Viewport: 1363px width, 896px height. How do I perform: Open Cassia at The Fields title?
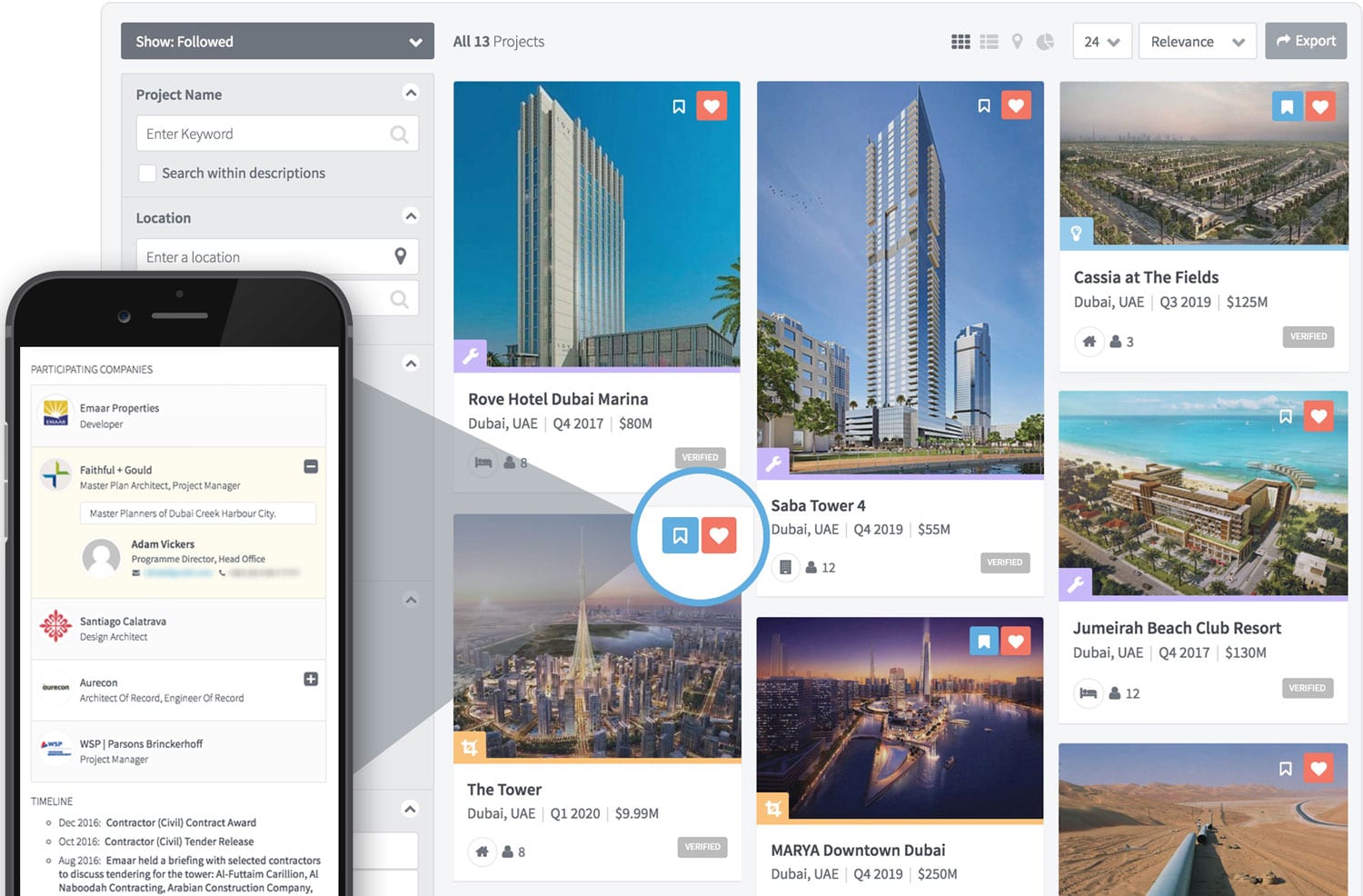coord(1146,277)
